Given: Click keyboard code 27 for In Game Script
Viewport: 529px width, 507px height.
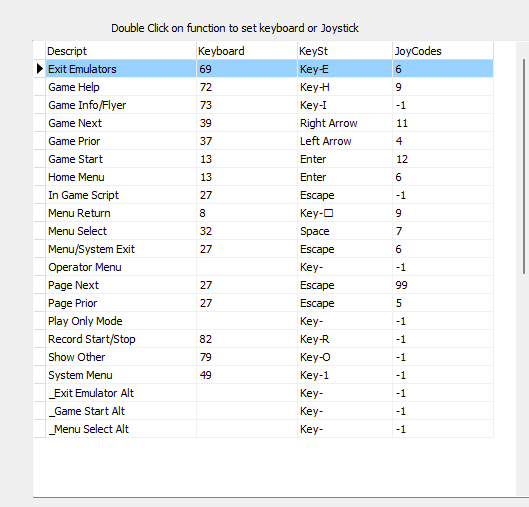Looking at the screenshot, I should (247, 195).
